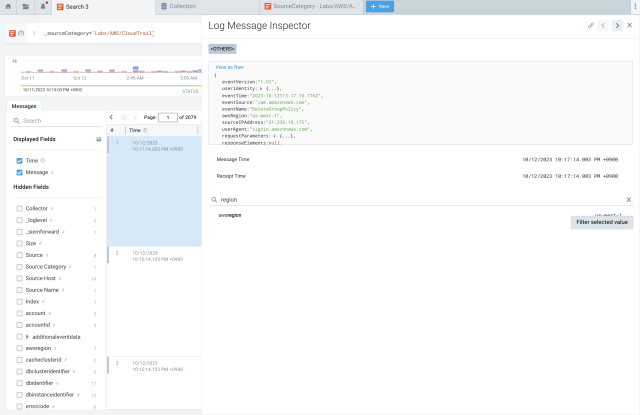640x415 pixels.
Task: Open the notifications bell icon
Action: click(43, 7)
